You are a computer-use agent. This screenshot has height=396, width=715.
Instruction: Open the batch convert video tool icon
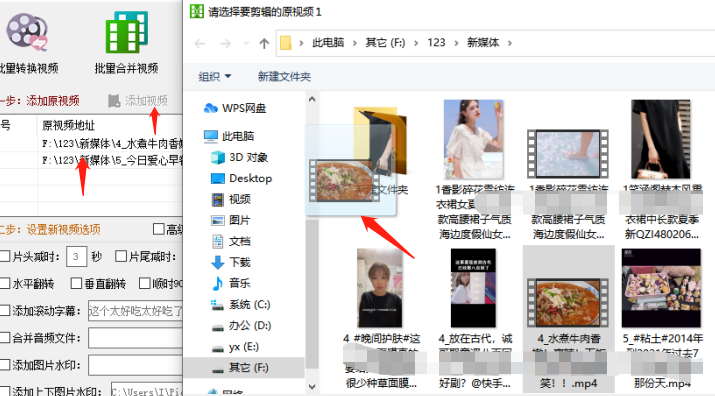point(26,31)
